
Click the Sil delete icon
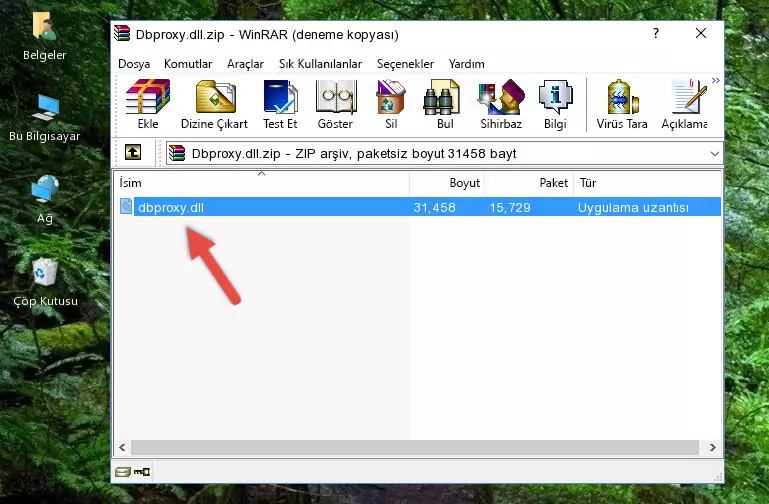[391, 104]
